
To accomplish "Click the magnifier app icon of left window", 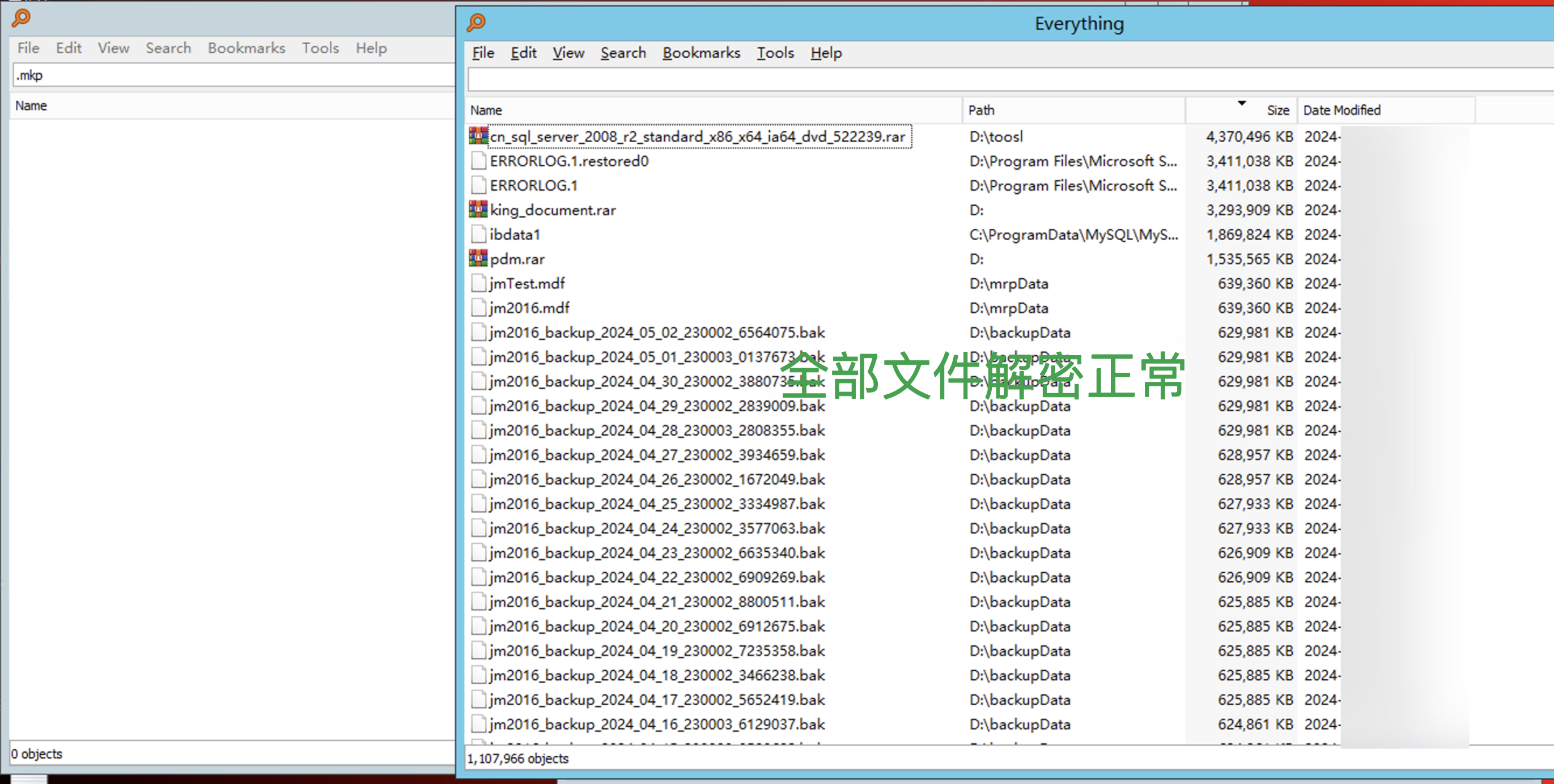I will coord(21,18).
